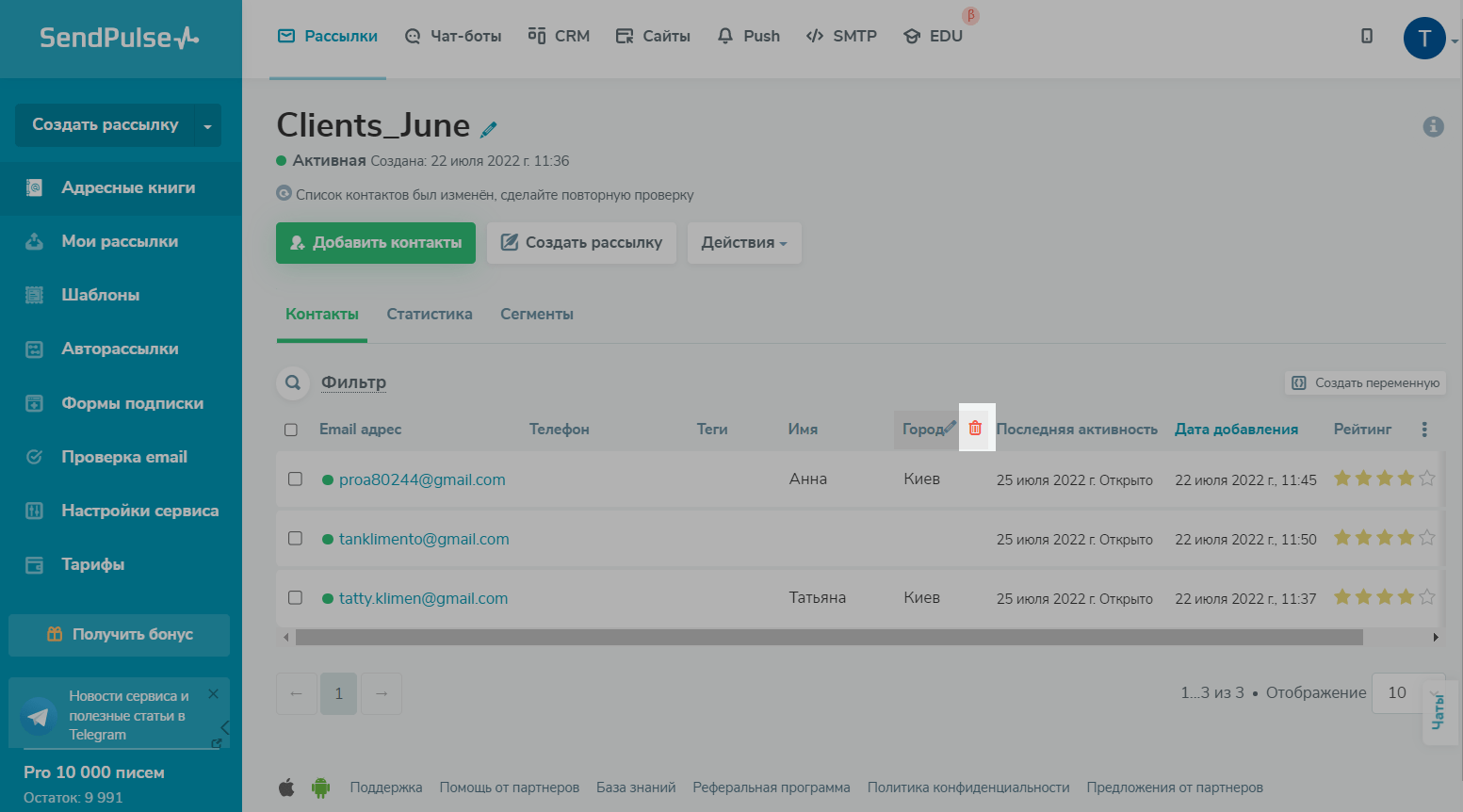Screen dimensions: 1463x812
Task: Open contact tatty.klimen@gmail.com
Action: (x=423, y=598)
